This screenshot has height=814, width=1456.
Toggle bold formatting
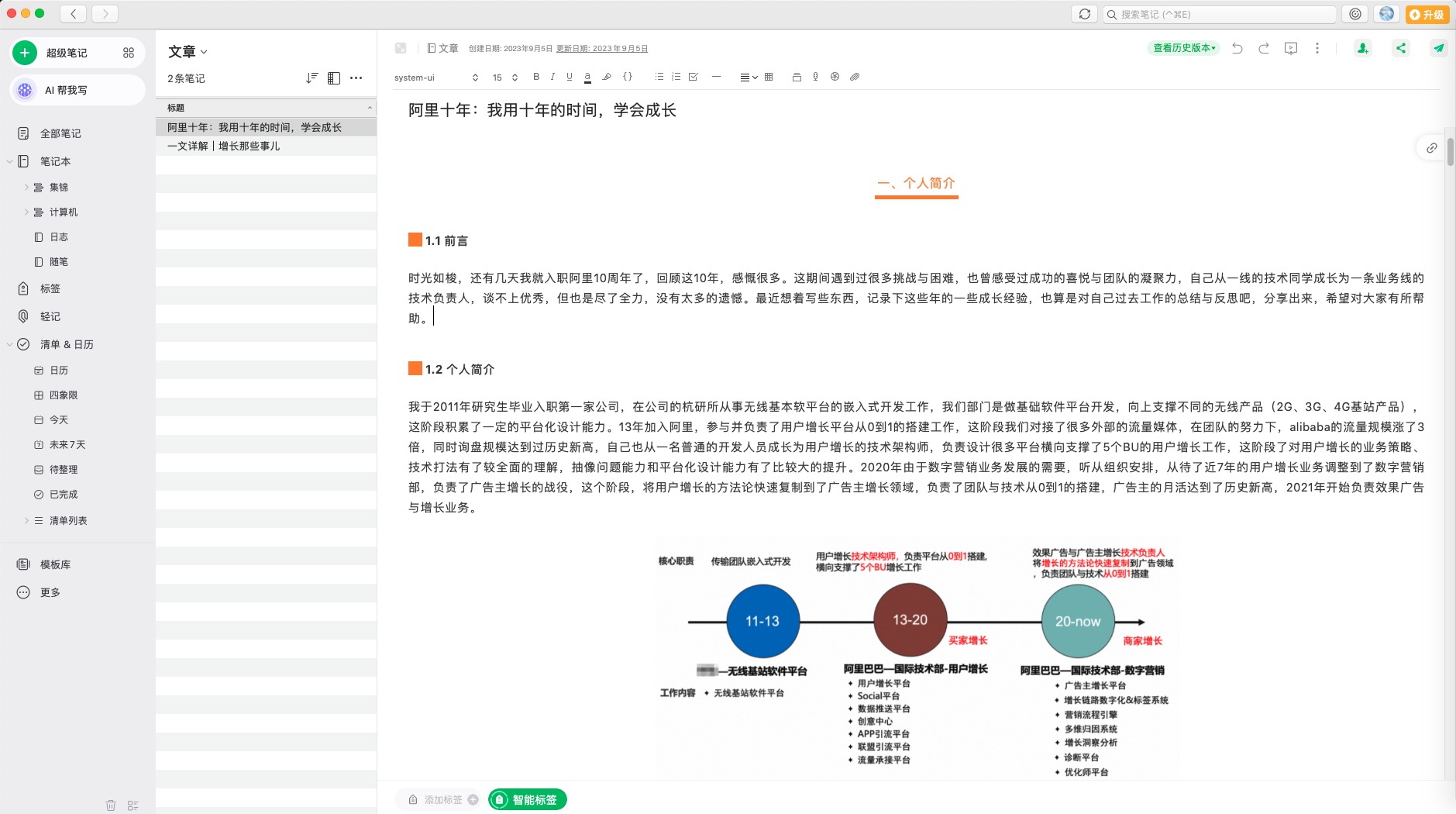[536, 77]
